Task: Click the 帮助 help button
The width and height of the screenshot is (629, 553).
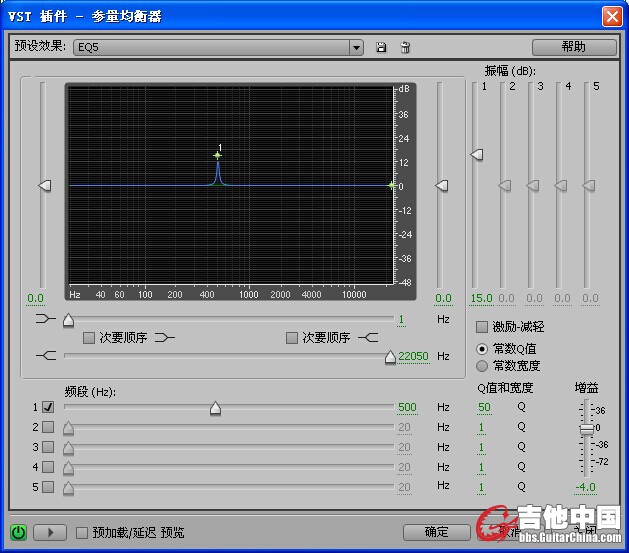Action: [x=574, y=47]
